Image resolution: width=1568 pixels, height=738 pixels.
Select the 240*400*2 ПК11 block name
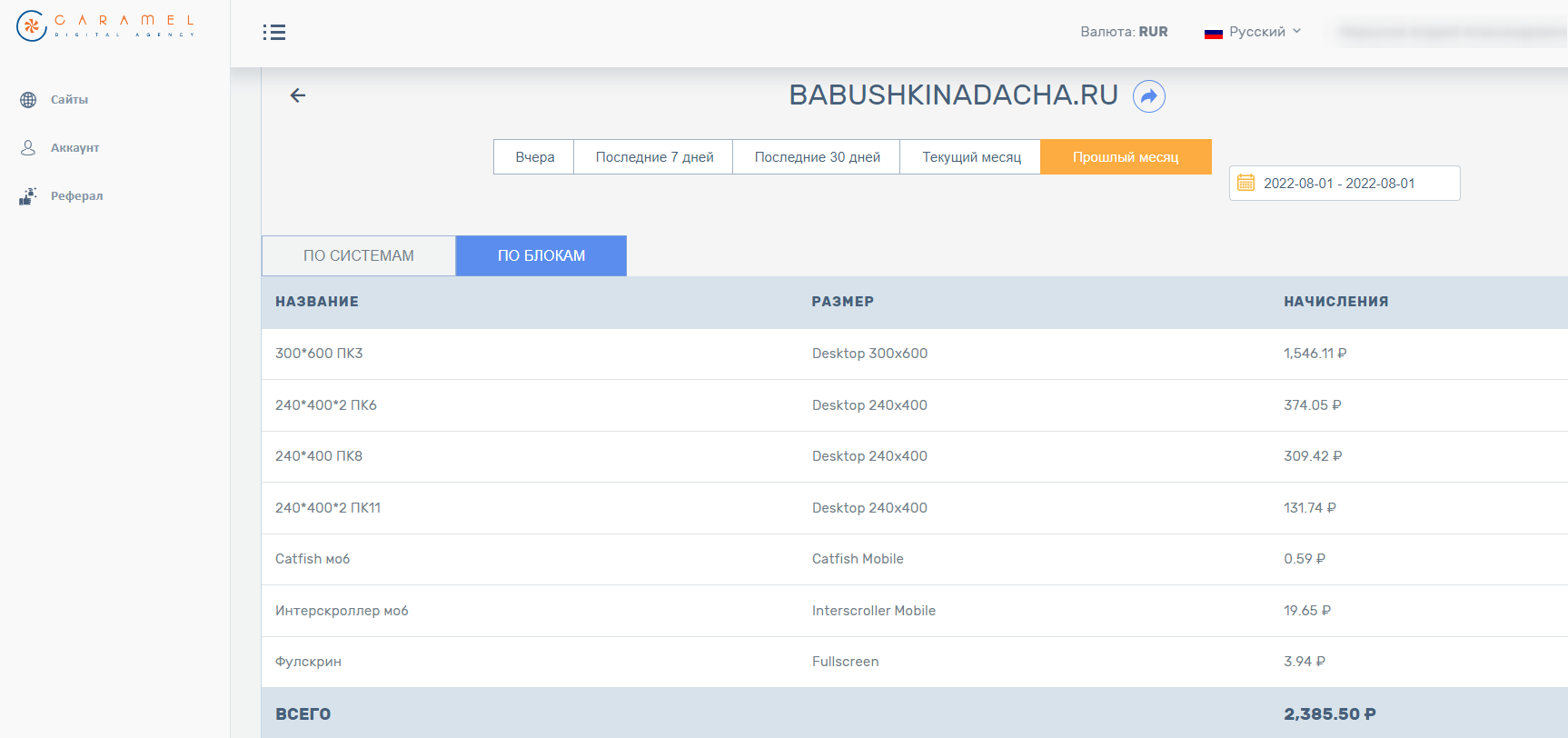coord(328,508)
